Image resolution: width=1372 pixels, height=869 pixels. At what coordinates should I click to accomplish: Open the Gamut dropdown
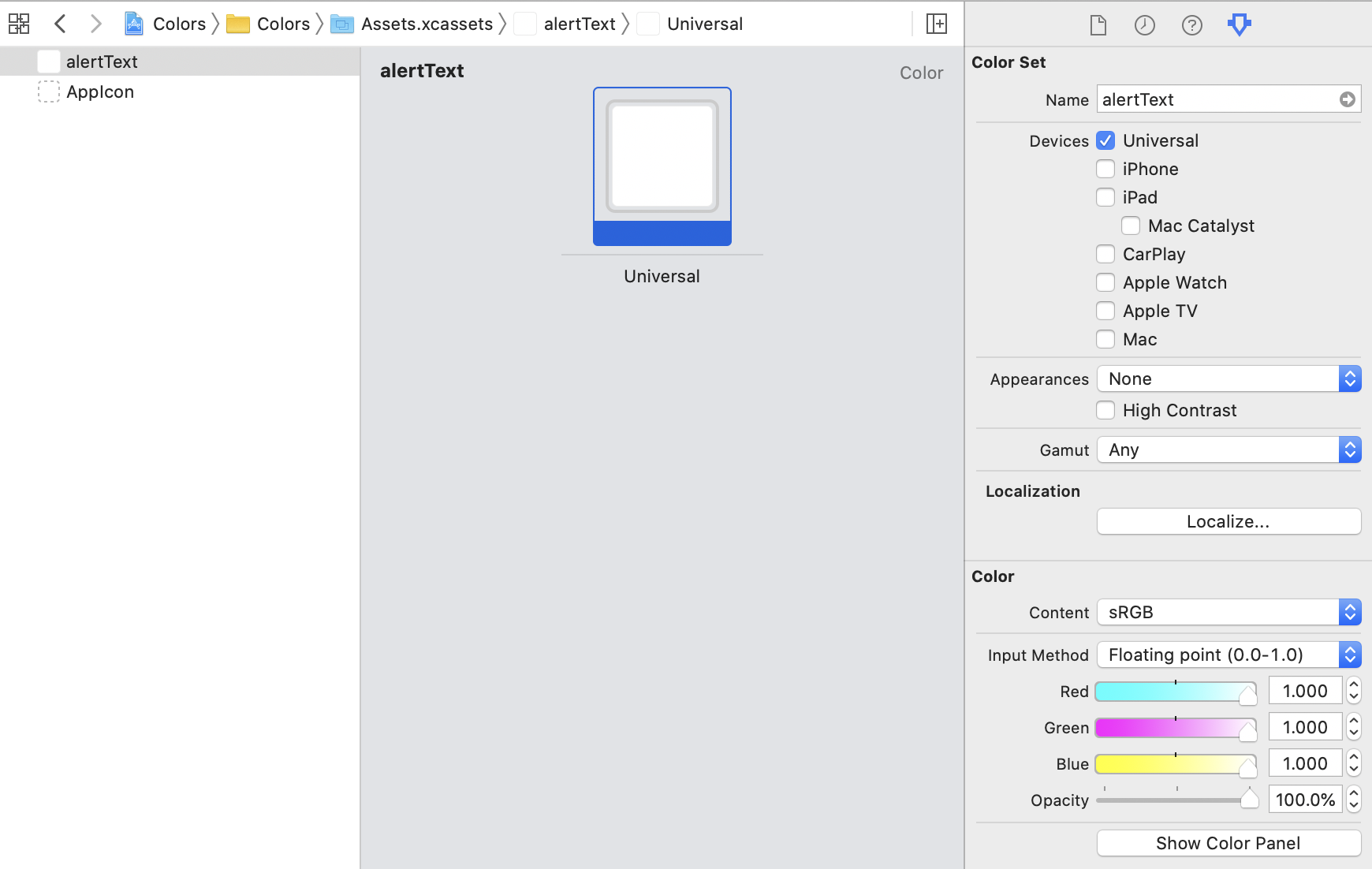1228,449
